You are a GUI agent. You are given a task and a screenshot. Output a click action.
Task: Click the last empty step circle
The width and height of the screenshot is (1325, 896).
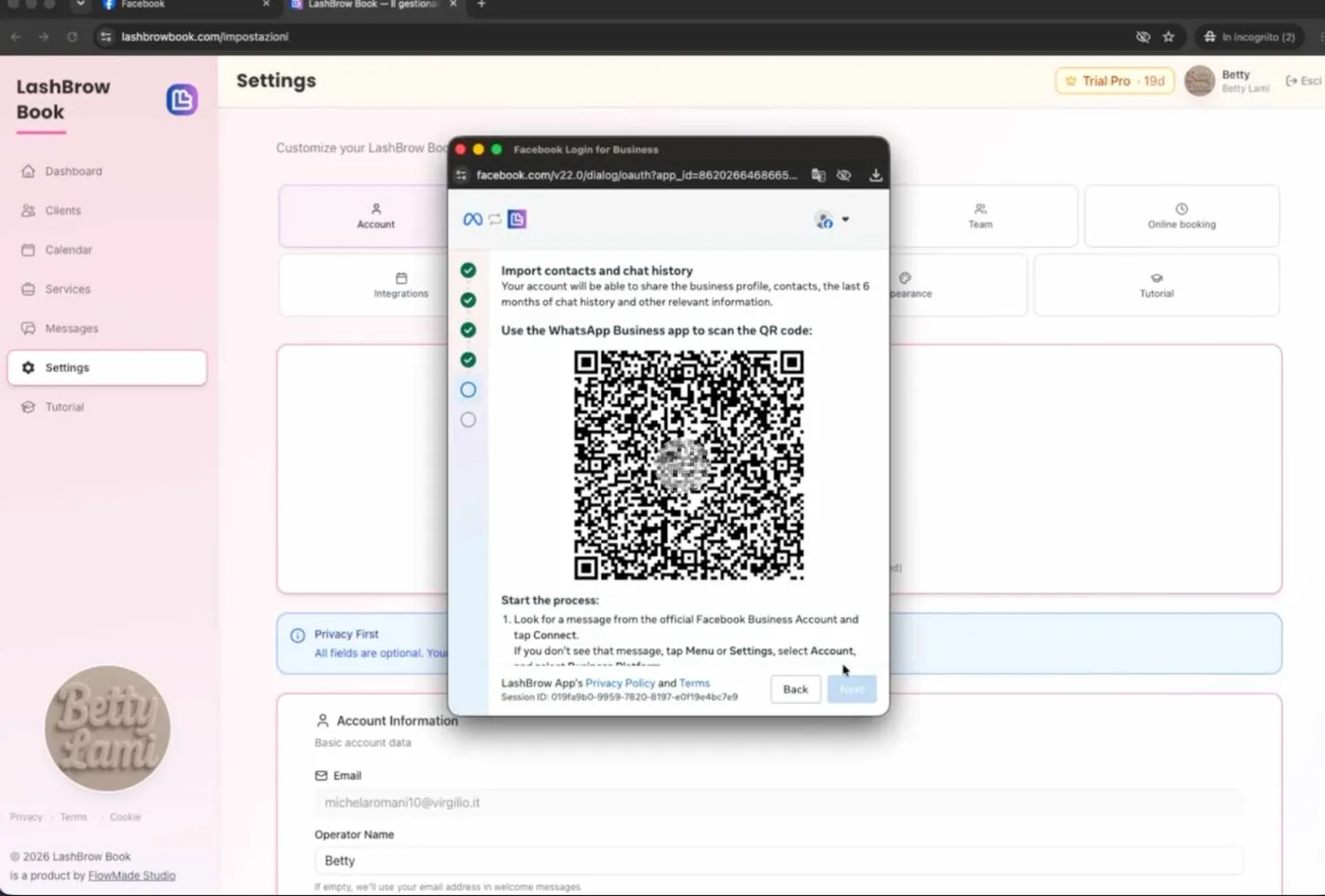point(468,419)
